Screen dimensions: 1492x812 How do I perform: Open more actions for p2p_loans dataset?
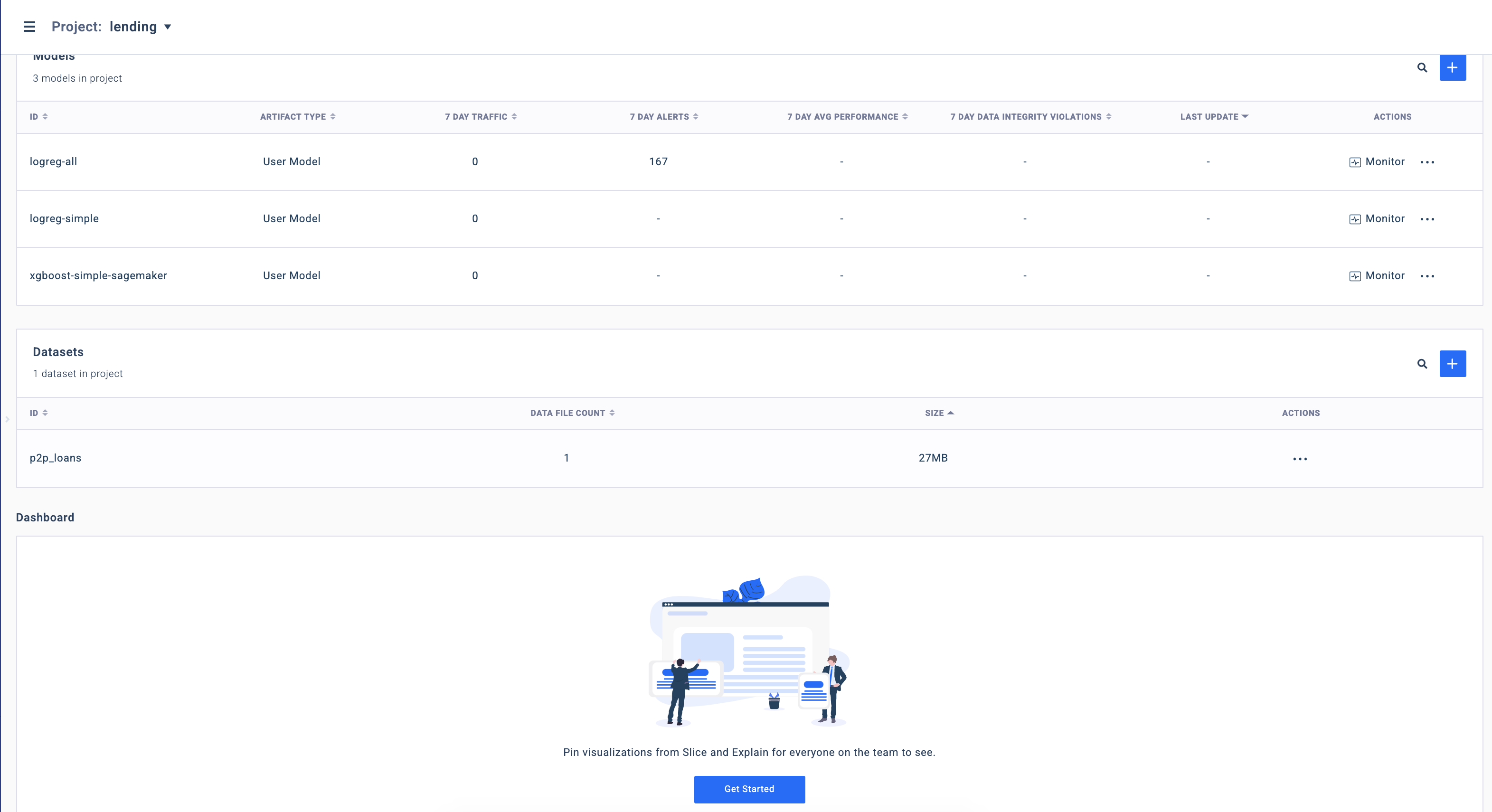(x=1300, y=459)
